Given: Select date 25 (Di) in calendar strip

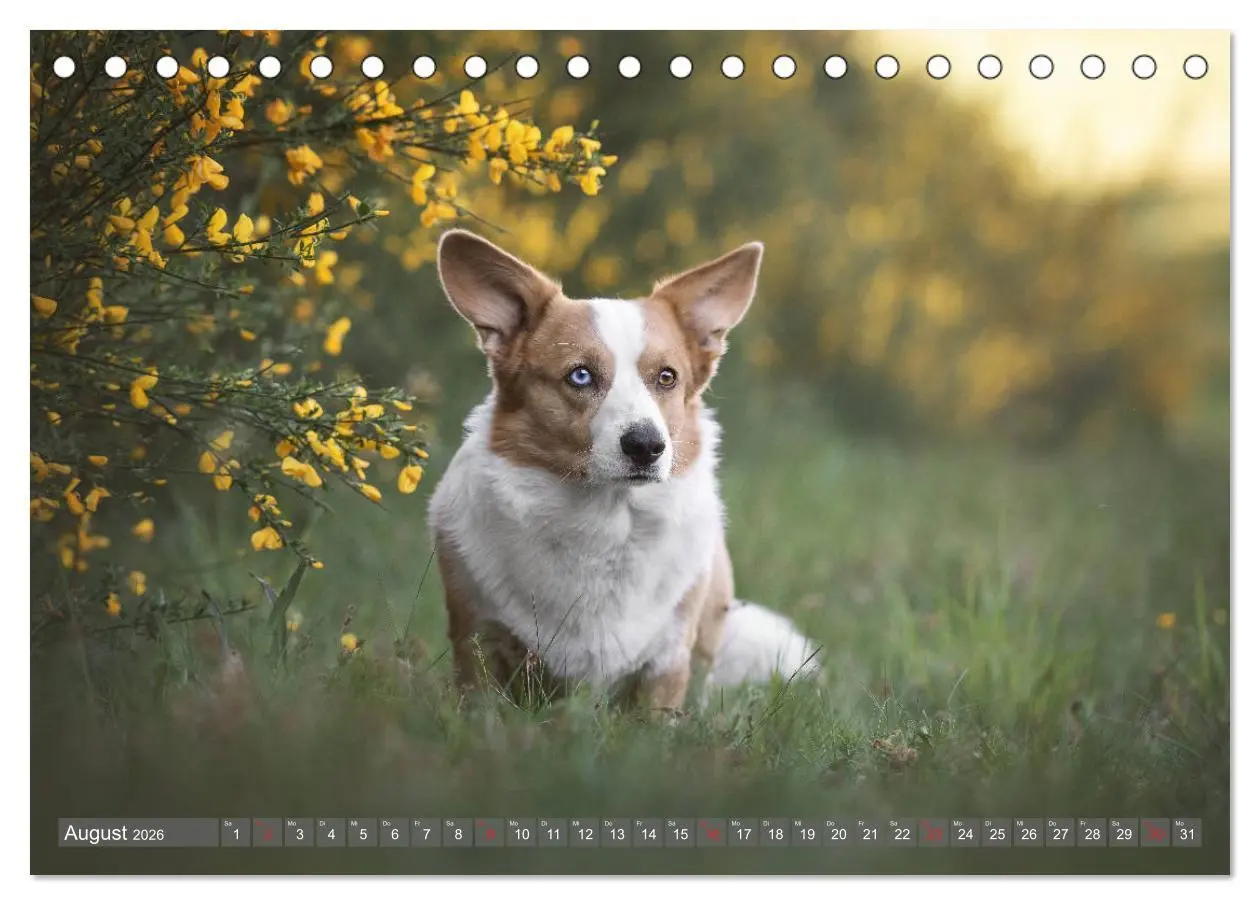Looking at the screenshot, I should [x=997, y=833].
